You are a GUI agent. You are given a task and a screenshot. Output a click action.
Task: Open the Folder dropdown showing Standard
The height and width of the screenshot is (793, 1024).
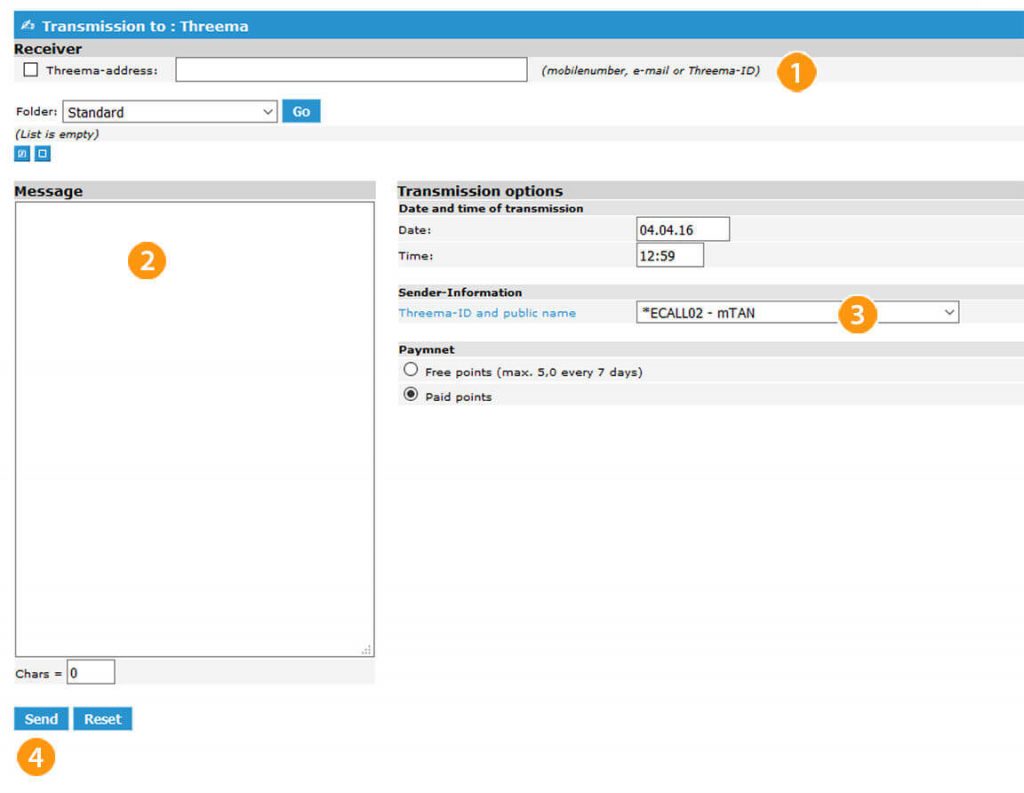point(170,112)
